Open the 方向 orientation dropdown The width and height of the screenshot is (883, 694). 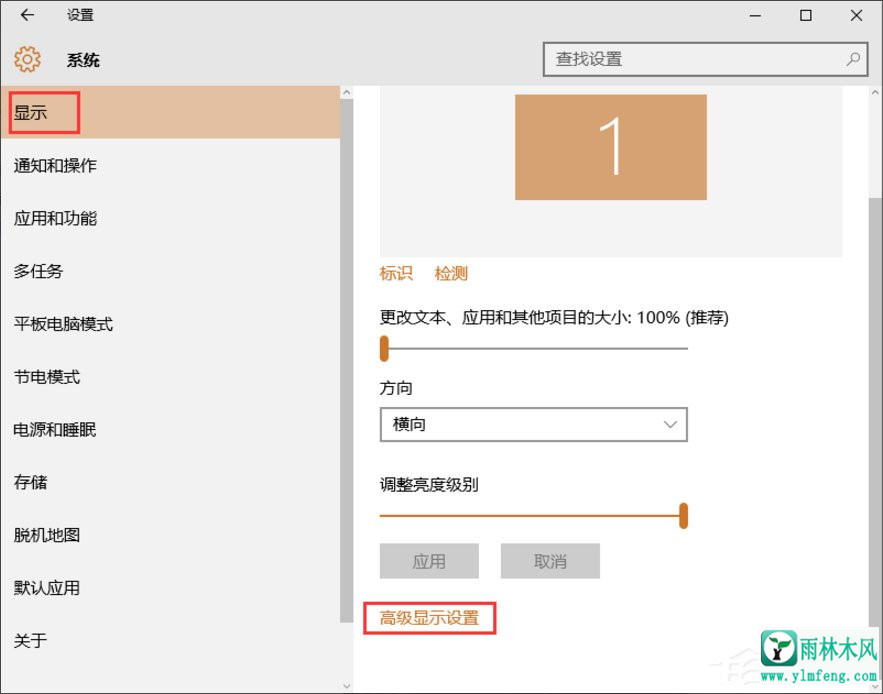(533, 424)
